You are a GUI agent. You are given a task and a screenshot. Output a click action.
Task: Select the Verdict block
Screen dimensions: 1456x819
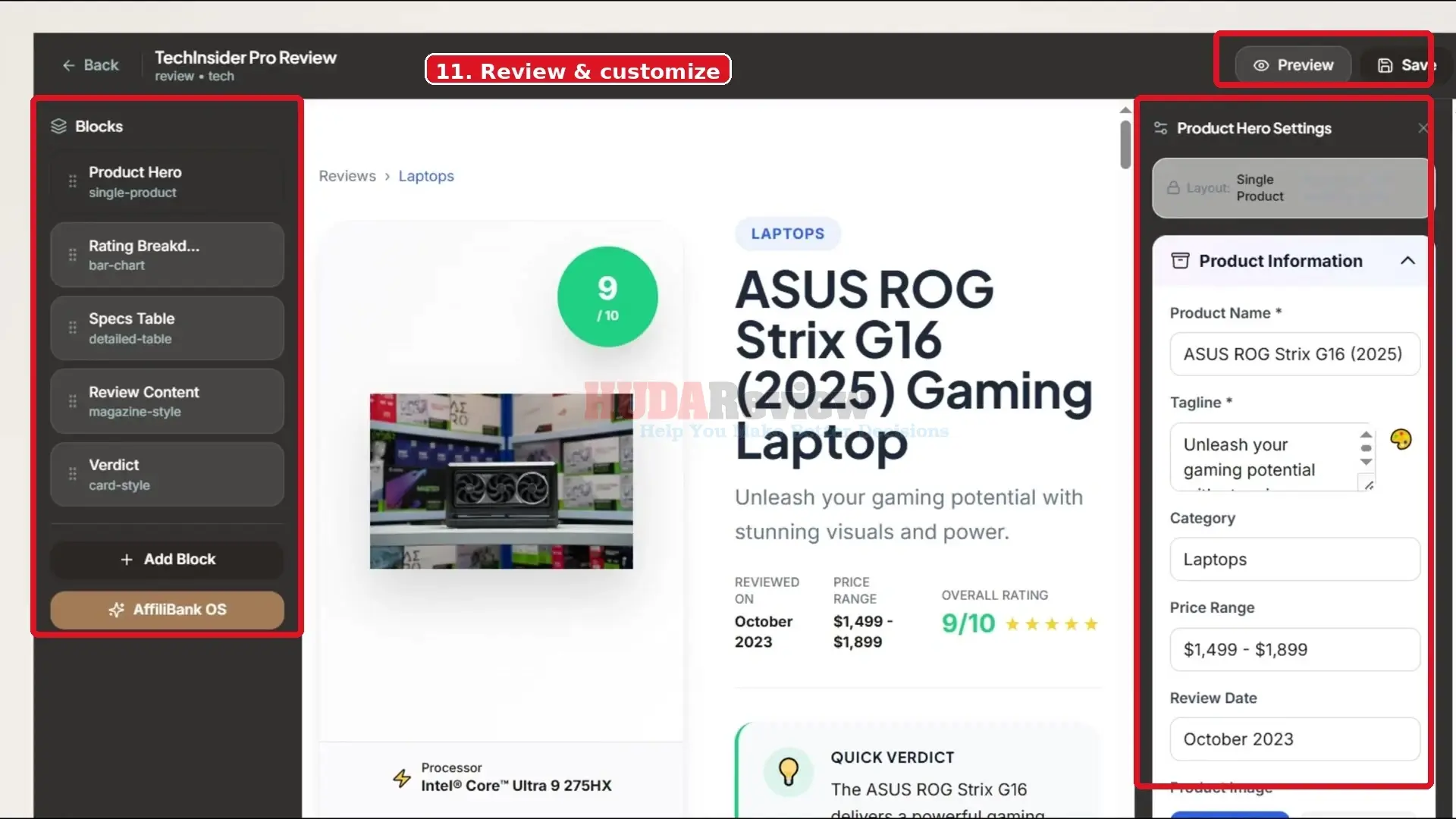(x=167, y=474)
